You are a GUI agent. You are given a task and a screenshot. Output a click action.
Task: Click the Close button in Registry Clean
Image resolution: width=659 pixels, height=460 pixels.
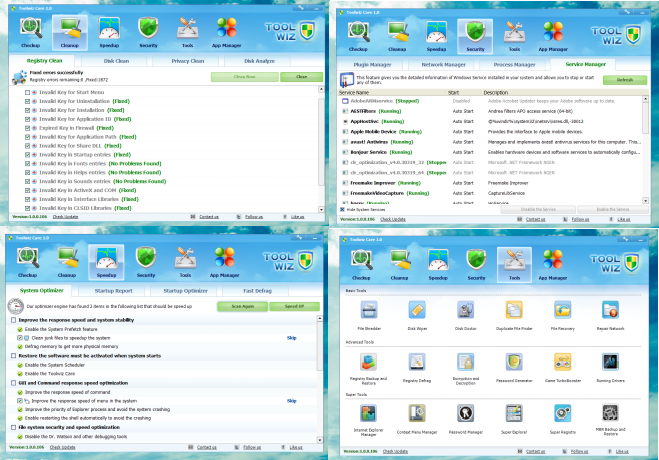click(301, 77)
